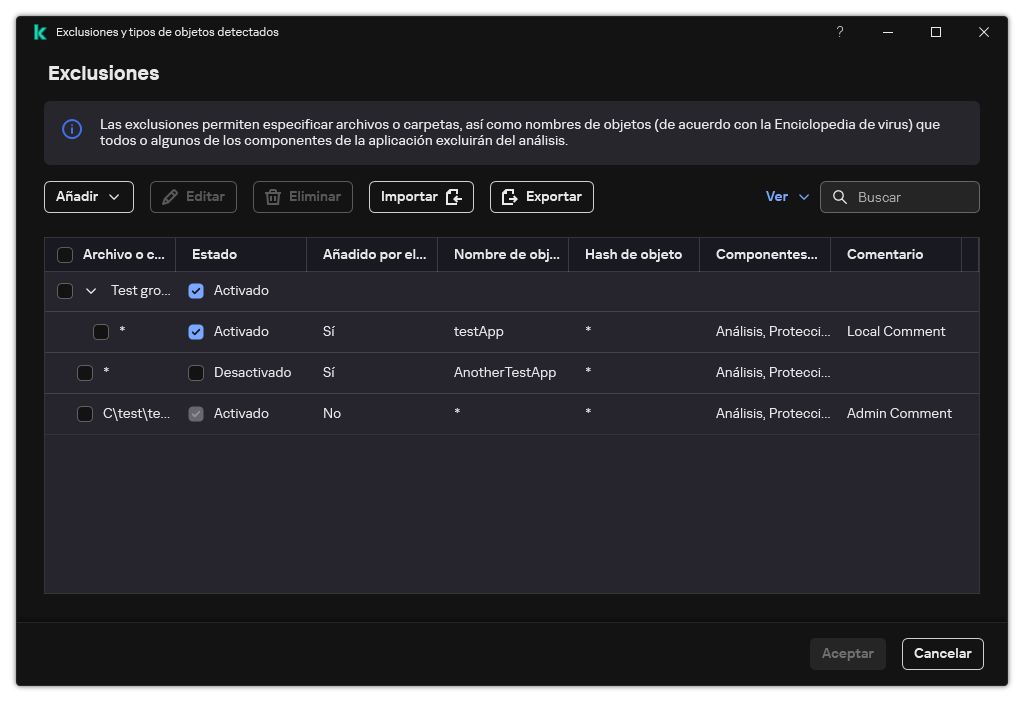Click the Cancelar button
This screenshot has height=702, width=1024.
tap(942, 653)
